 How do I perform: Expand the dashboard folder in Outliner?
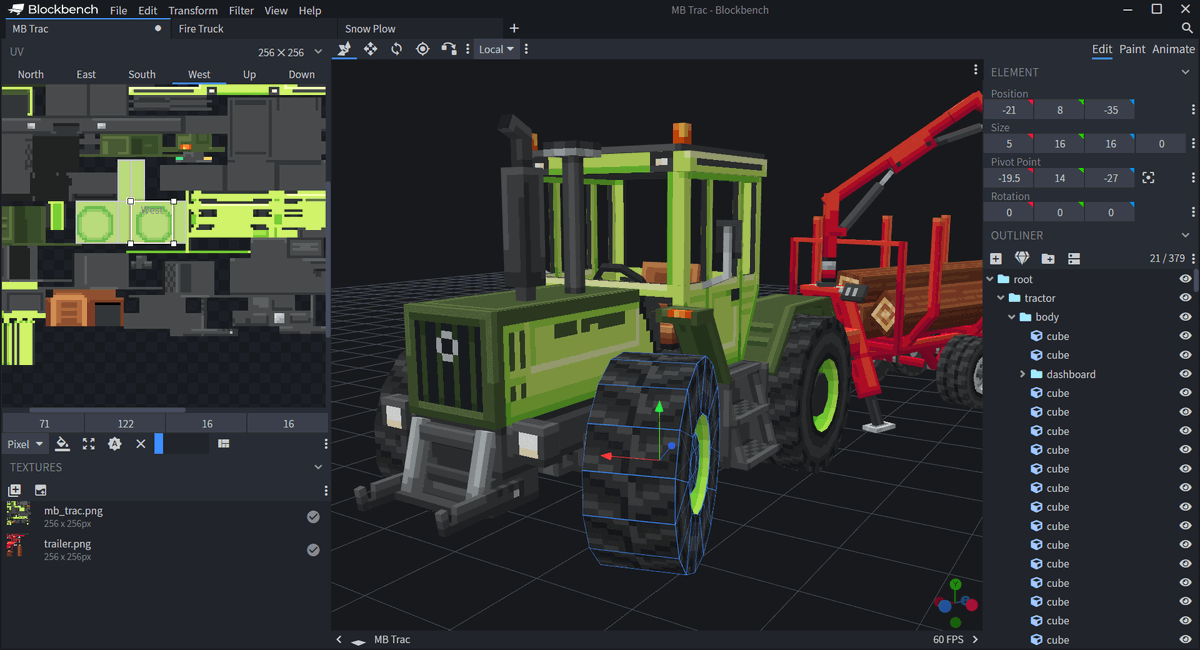(x=1022, y=374)
